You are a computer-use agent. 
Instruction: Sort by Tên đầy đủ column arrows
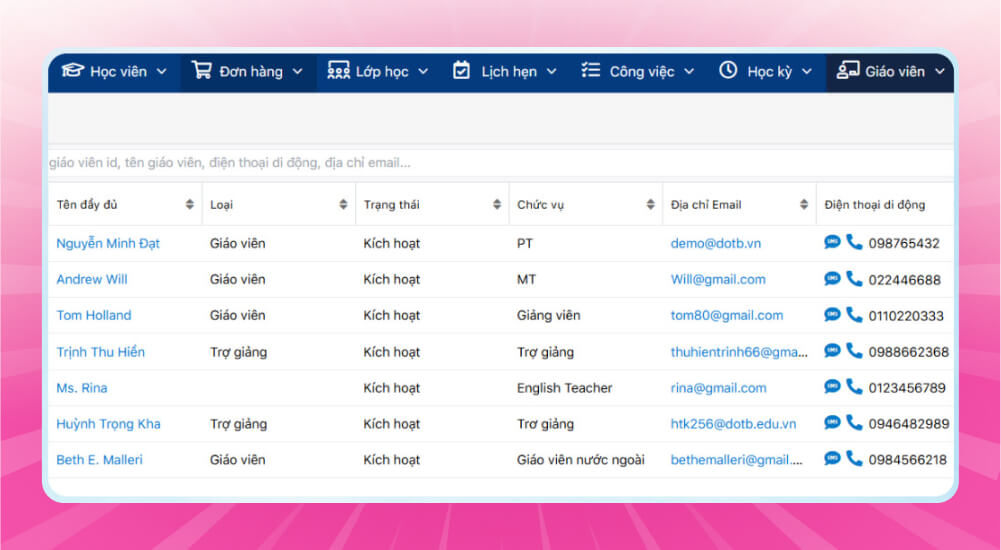190,204
